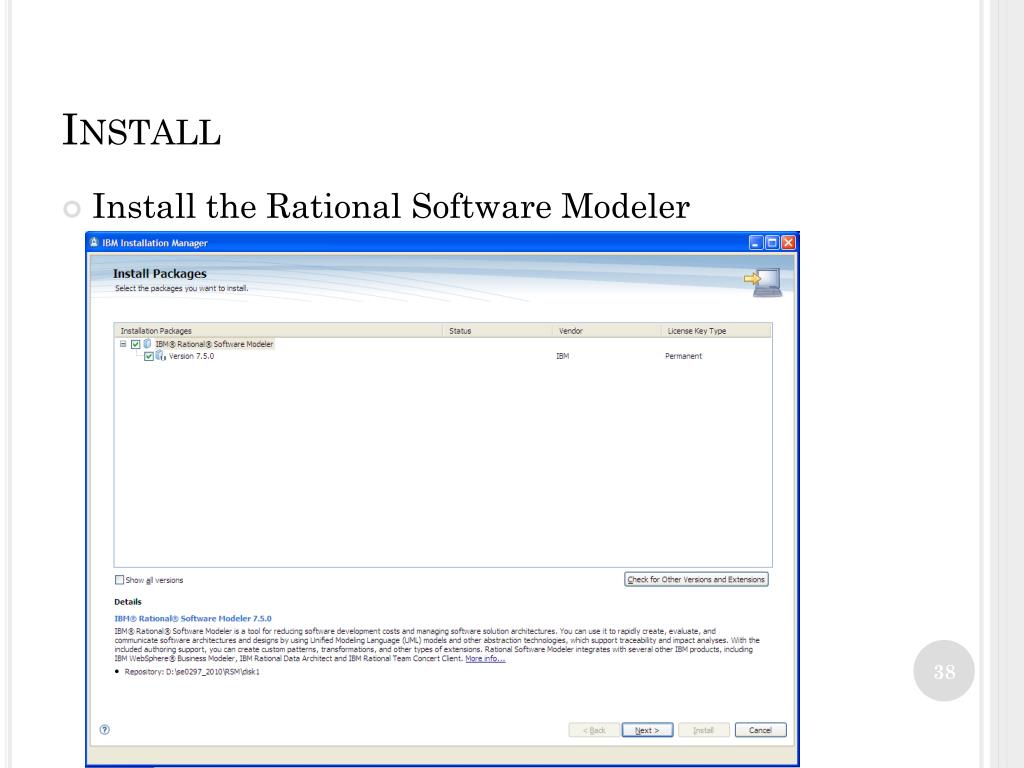Image resolution: width=1024 pixels, height=768 pixels.
Task: Close the IBM Installation Manager window
Action: (788, 243)
